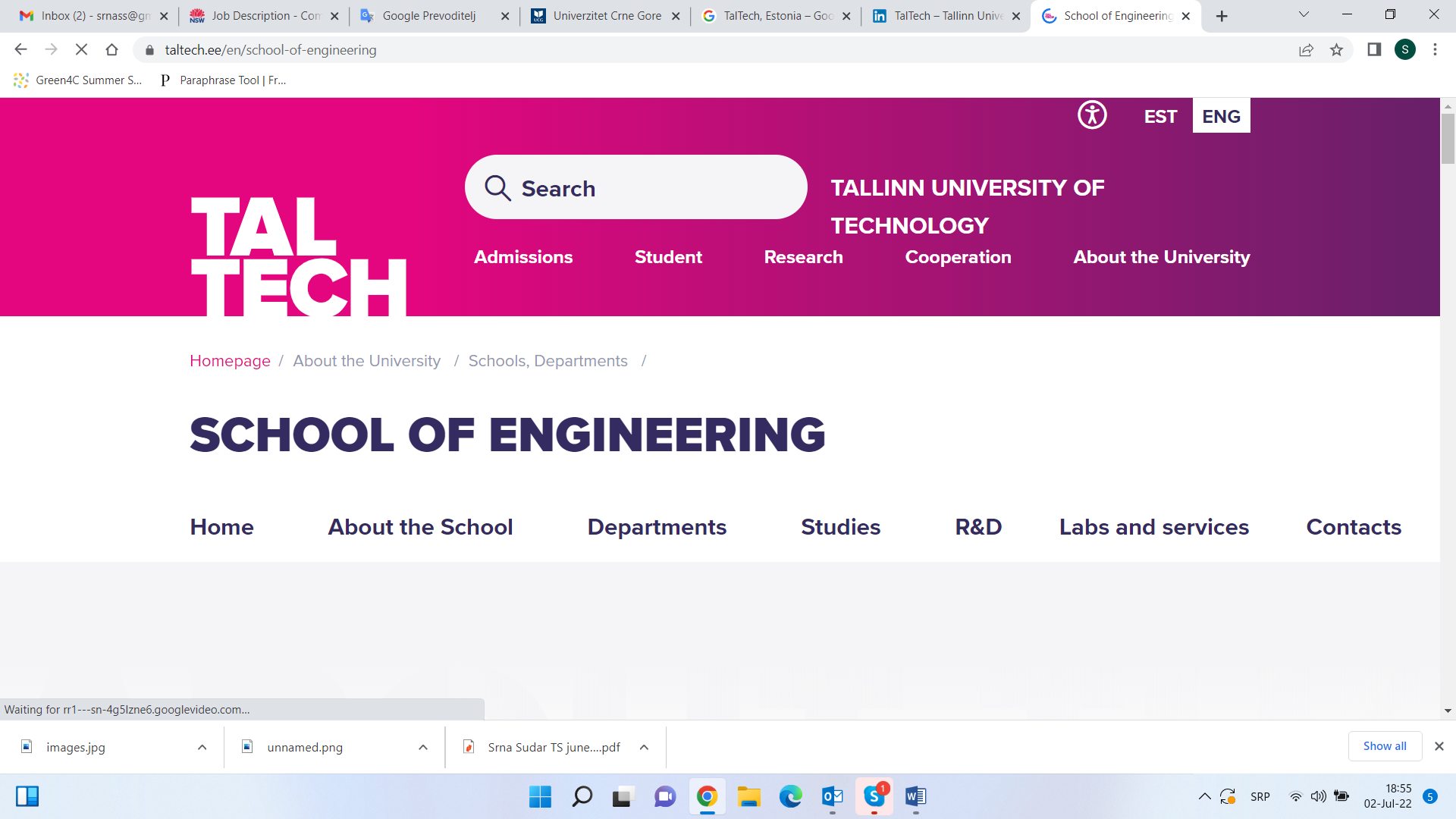Open Departments section link
Viewport: 1456px width, 819px height.
pos(657,527)
